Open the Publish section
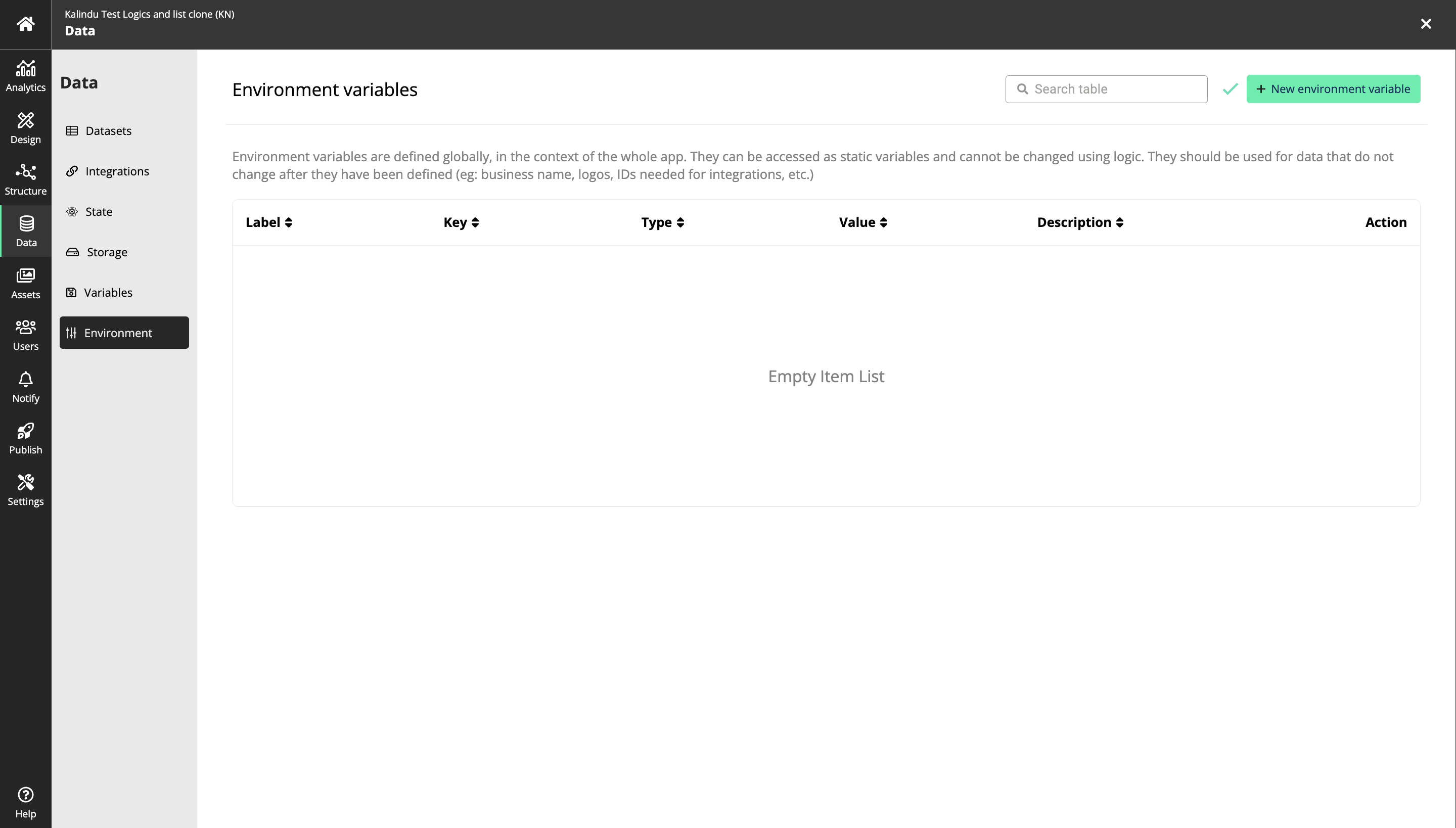 [26, 438]
